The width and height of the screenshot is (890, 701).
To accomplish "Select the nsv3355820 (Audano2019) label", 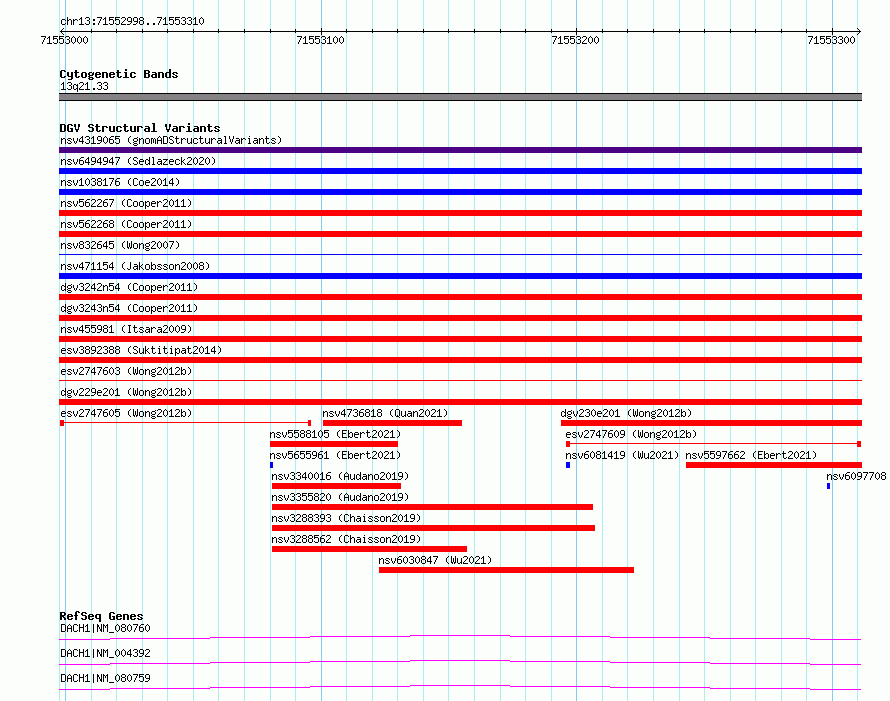I will click(x=340, y=497).
